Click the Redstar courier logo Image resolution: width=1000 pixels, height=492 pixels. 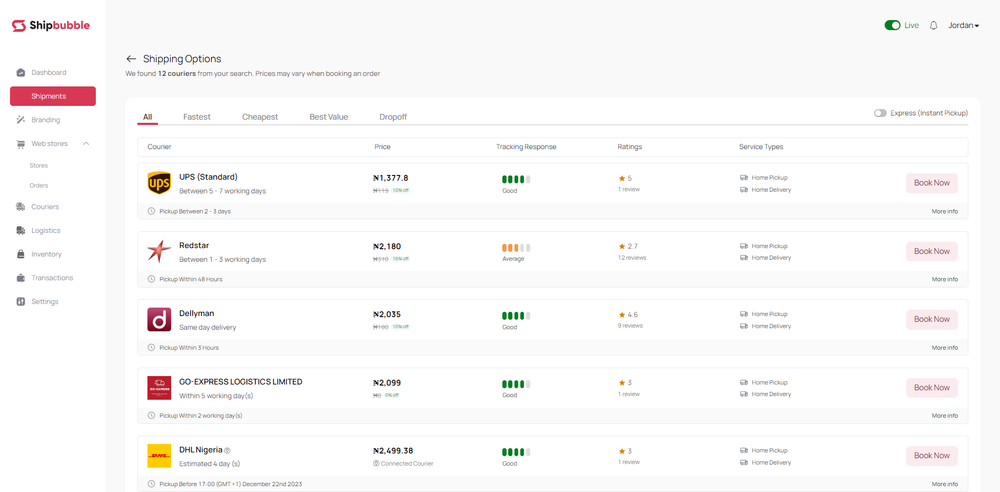point(159,251)
